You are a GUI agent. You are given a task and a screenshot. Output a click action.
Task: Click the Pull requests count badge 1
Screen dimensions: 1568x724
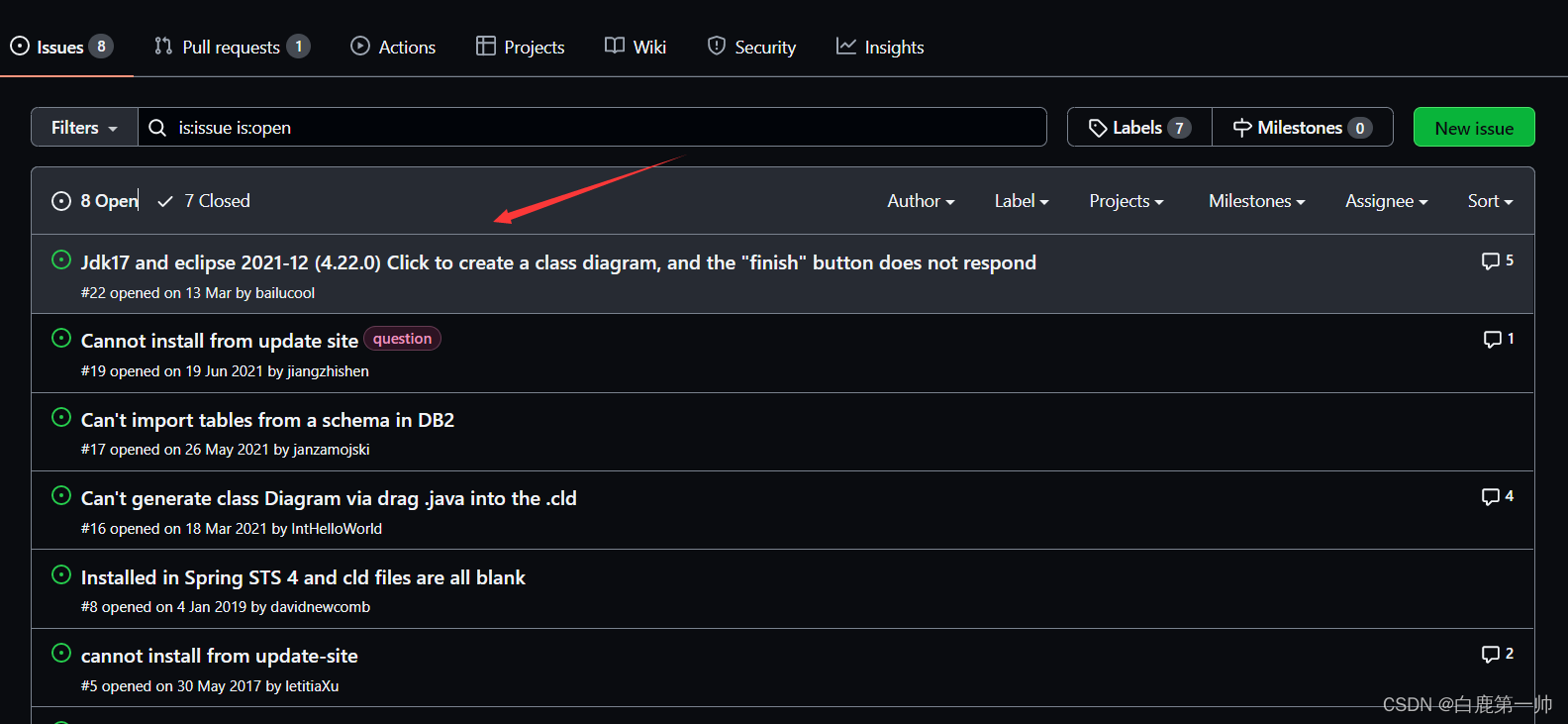(x=299, y=47)
